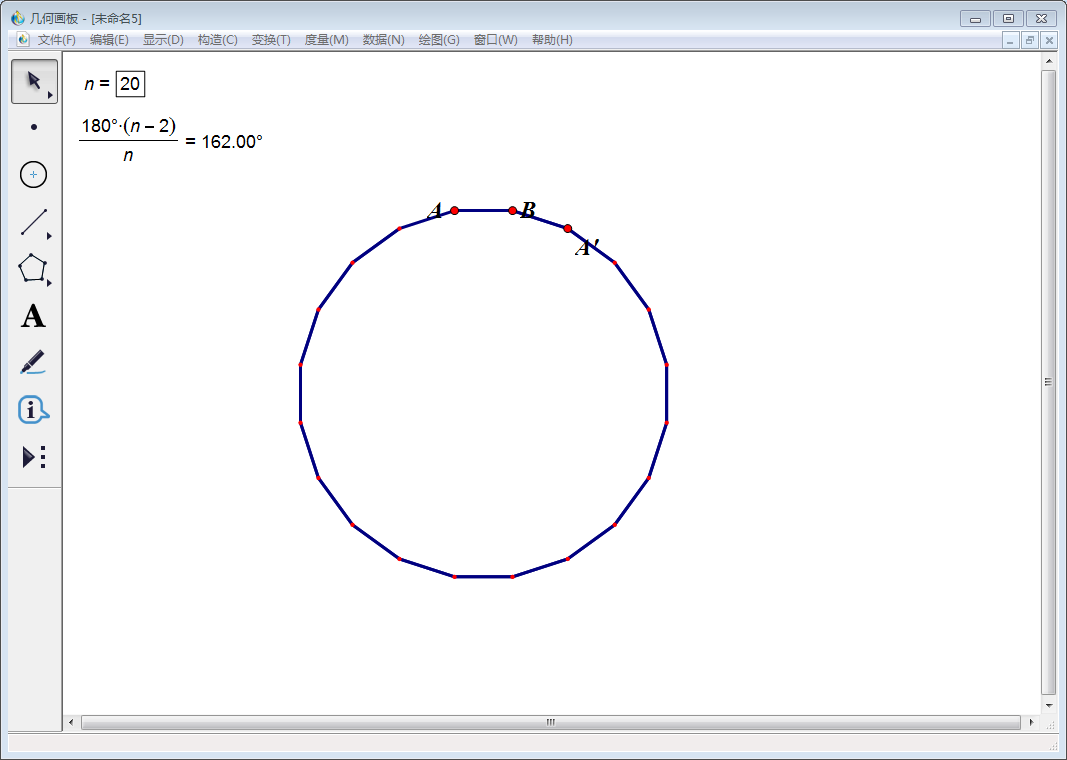1067x760 pixels.
Task: Open the Custom tools icon
Action: 33,457
